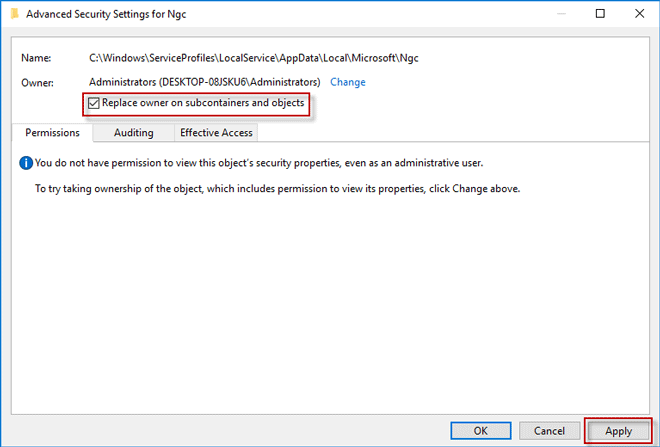Close the Advanced Security Settings dialog
Viewport: 660px width, 447px height.
[x=641, y=14]
